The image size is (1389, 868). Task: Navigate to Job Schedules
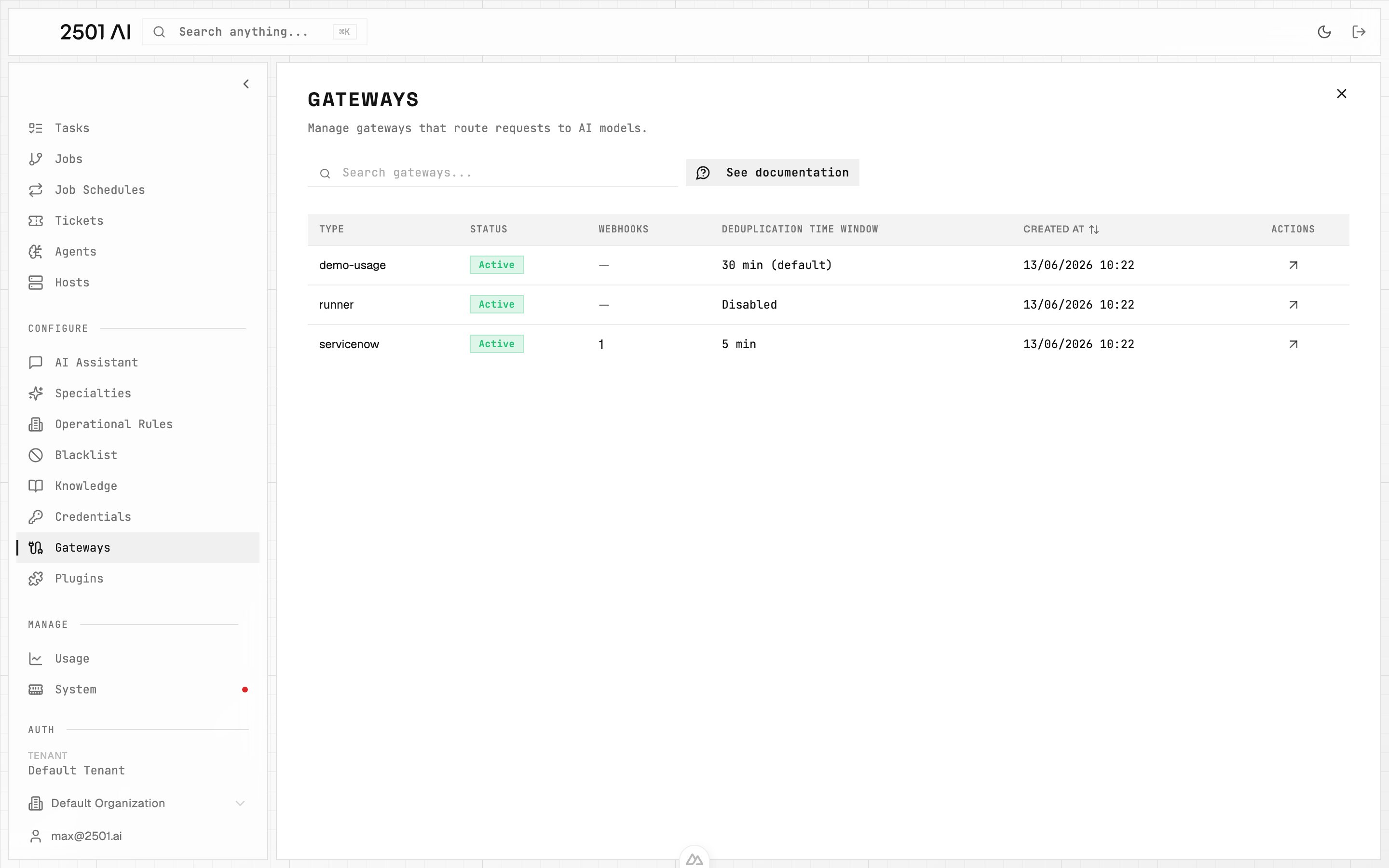pos(138,190)
